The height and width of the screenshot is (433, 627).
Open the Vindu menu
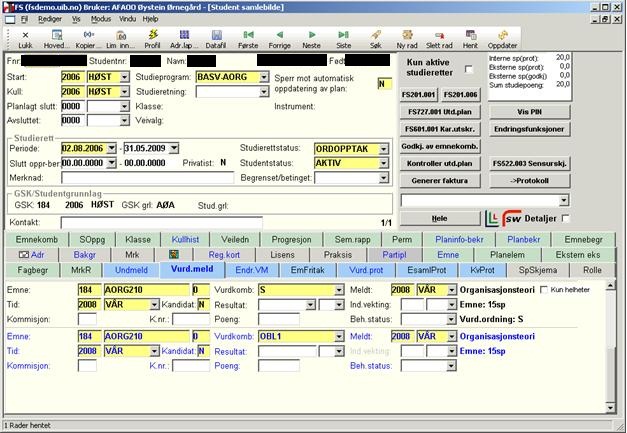pyautogui.click(x=128, y=19)
